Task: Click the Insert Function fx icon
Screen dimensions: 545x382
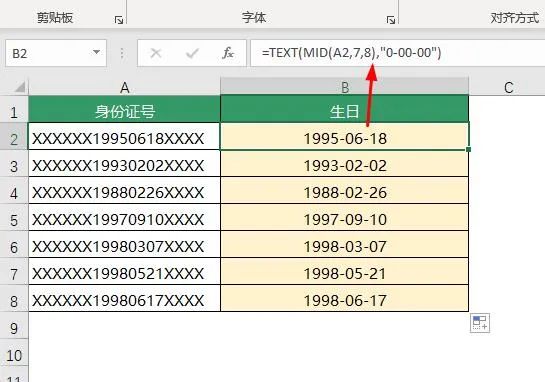Action: [x=228, y=53]
